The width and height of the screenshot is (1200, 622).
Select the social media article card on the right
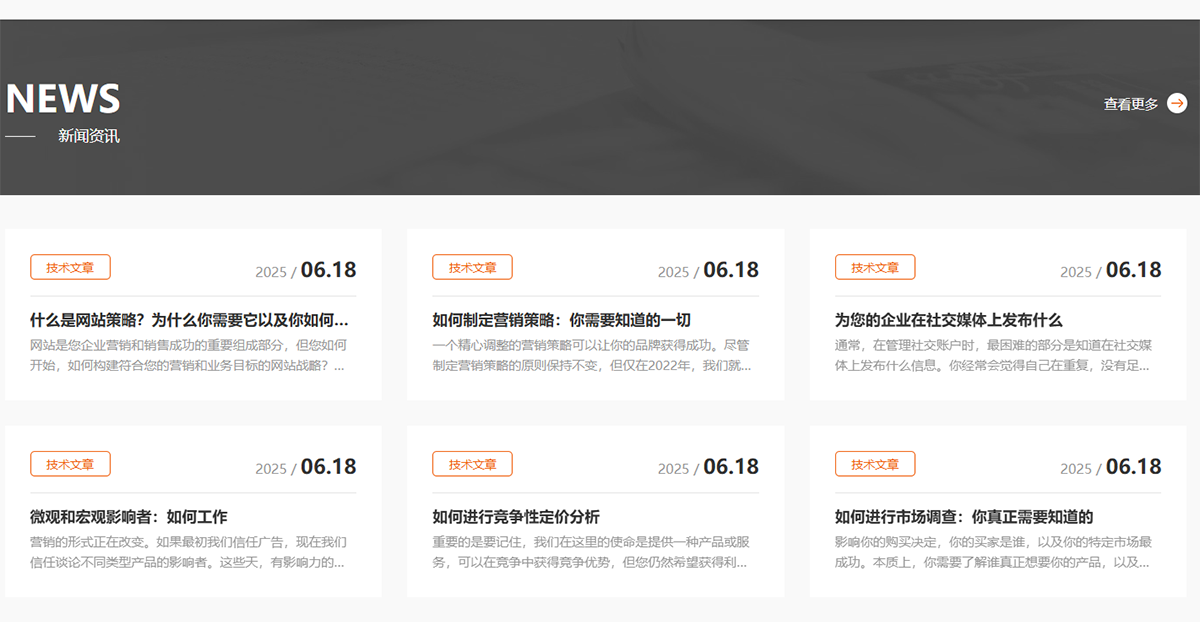pos(997,312)
